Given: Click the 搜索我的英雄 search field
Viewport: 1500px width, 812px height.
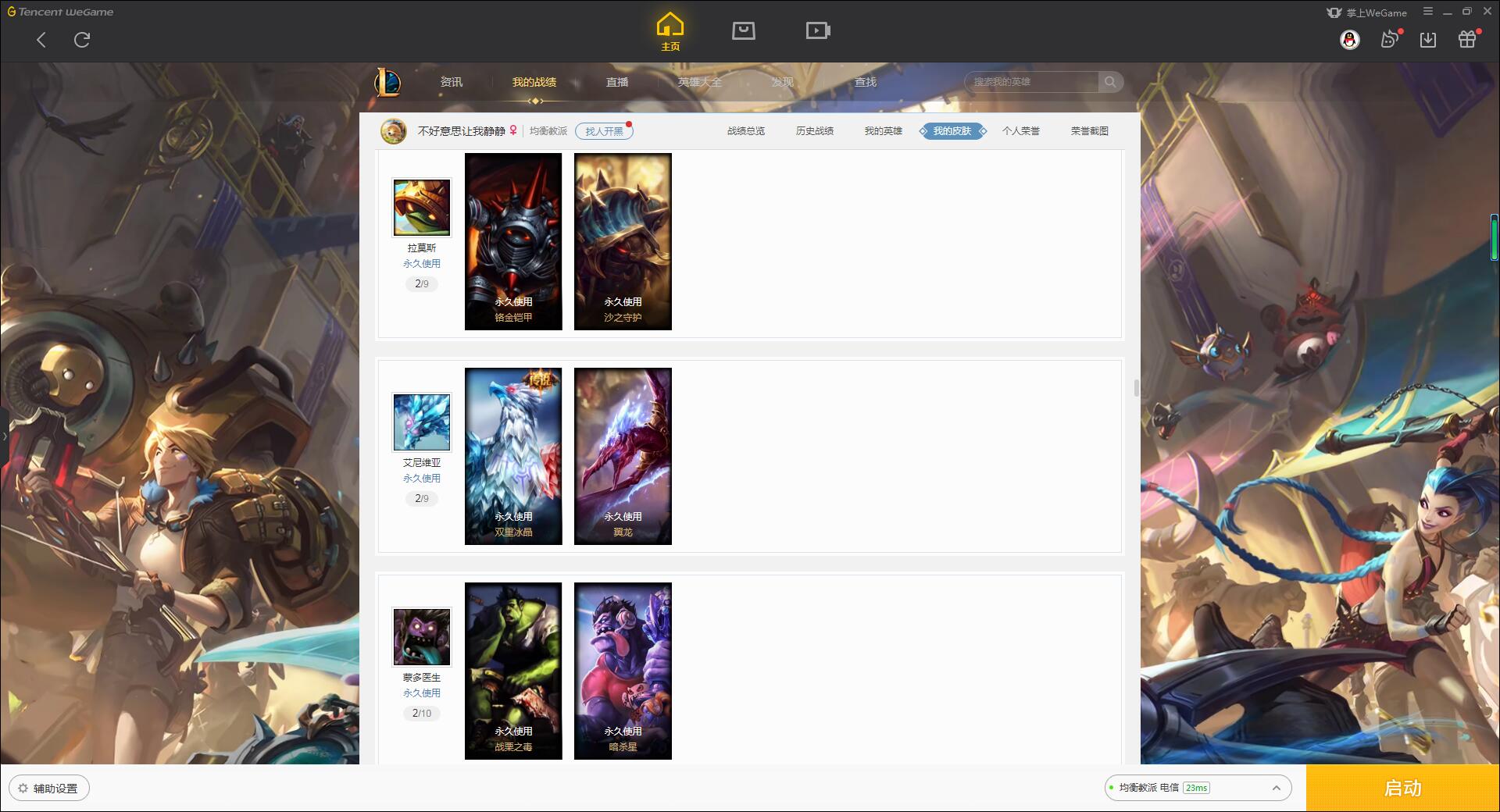Looking at the screenshot, I should coord(1032,82).
